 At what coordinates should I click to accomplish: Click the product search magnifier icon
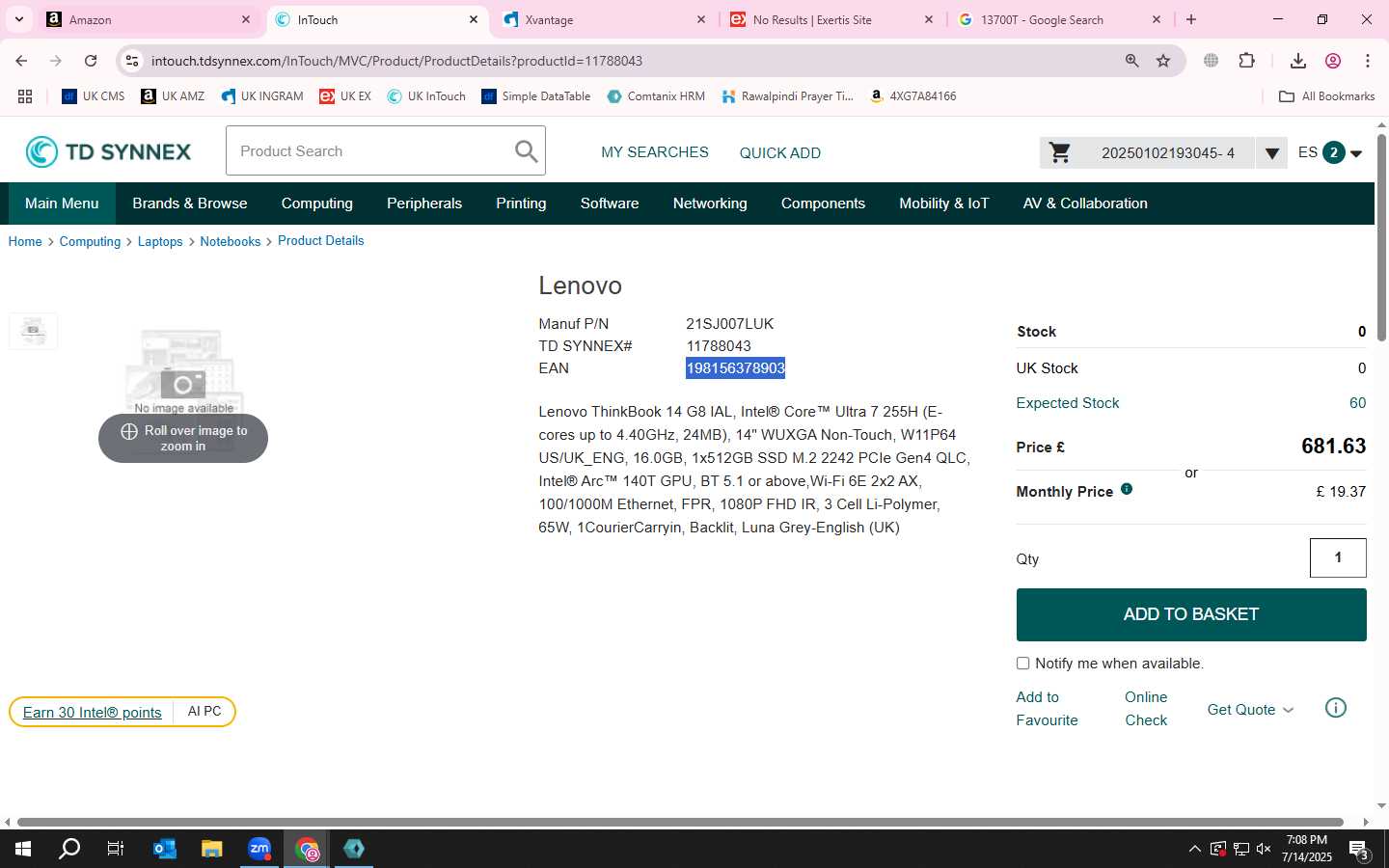coord(526,151)
